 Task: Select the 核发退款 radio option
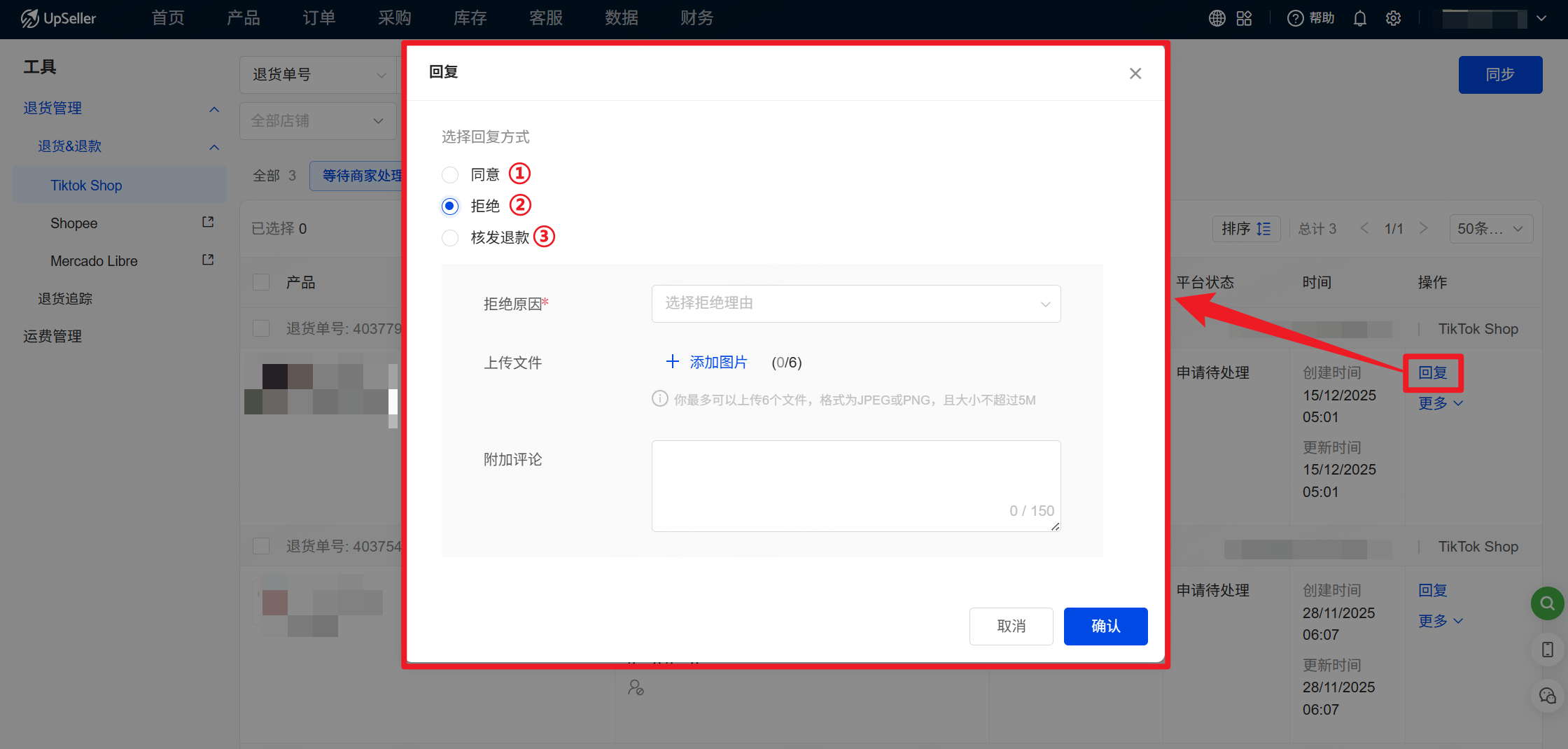[450, 238]
